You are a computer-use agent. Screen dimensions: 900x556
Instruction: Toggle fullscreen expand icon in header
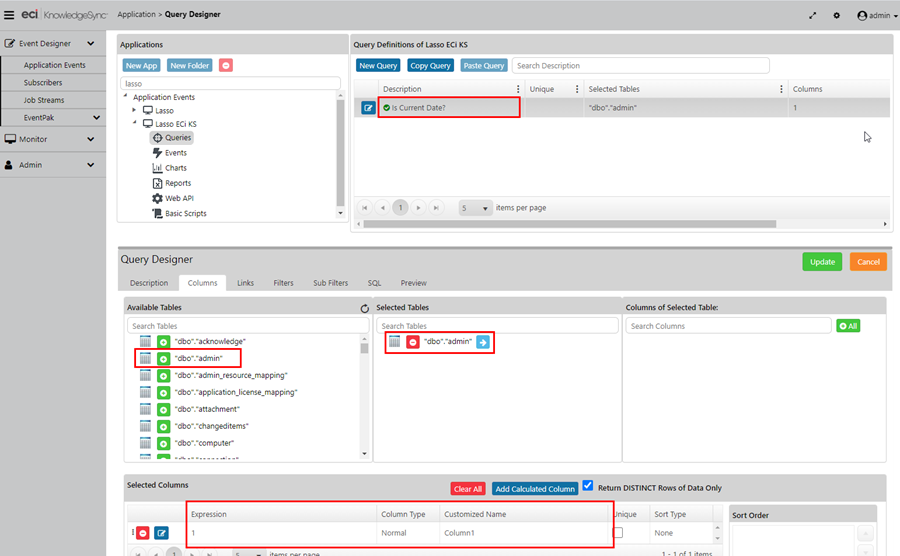click(x=812, y=15)
